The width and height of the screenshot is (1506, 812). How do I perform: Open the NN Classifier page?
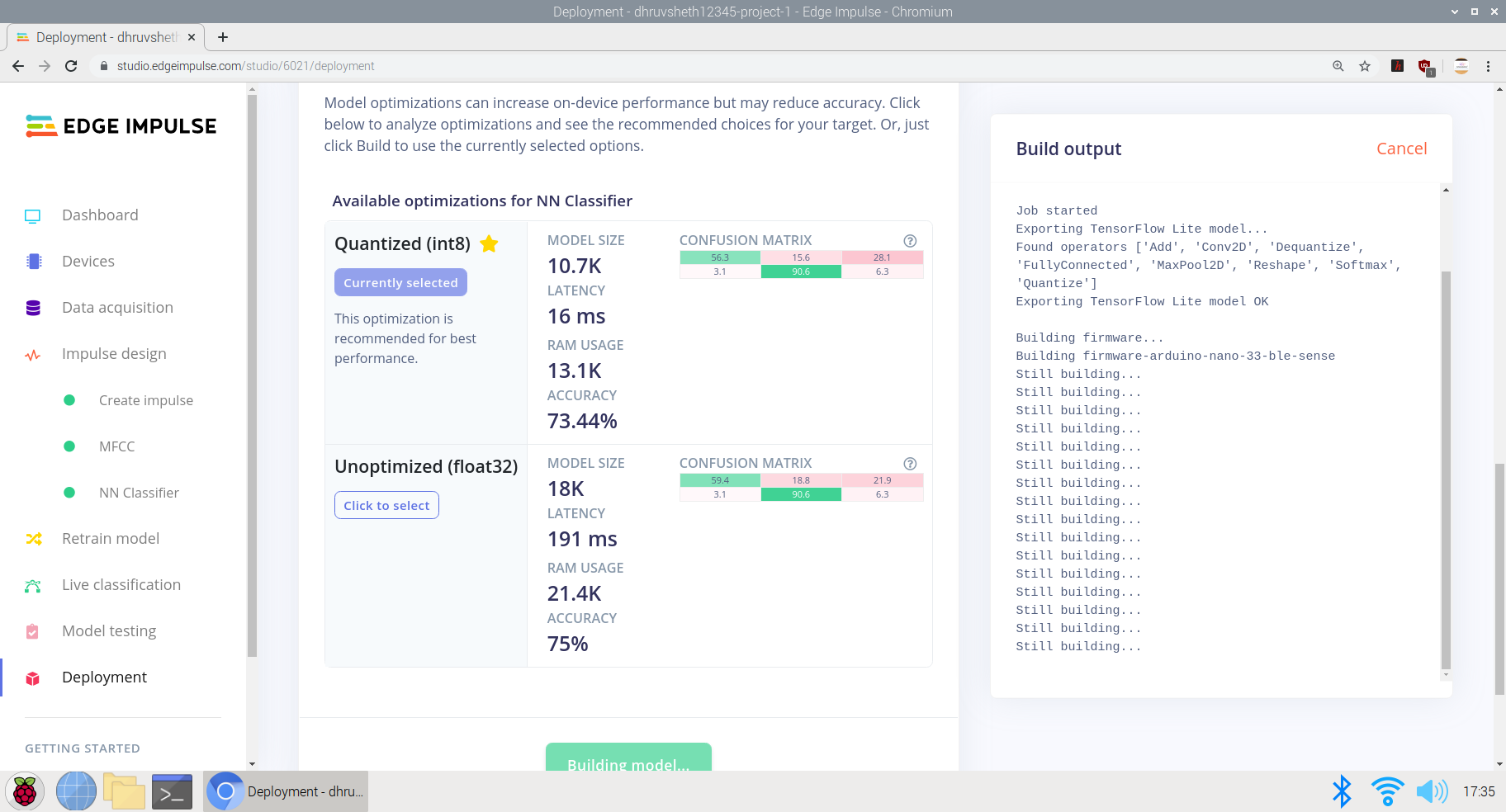pyautogui.click(x=139, y=493)
